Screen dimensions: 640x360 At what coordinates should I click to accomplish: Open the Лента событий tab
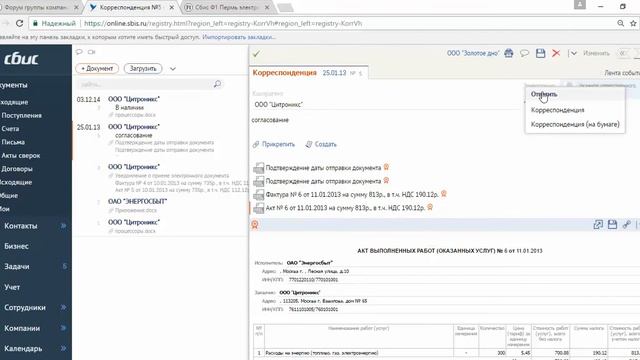622,73
